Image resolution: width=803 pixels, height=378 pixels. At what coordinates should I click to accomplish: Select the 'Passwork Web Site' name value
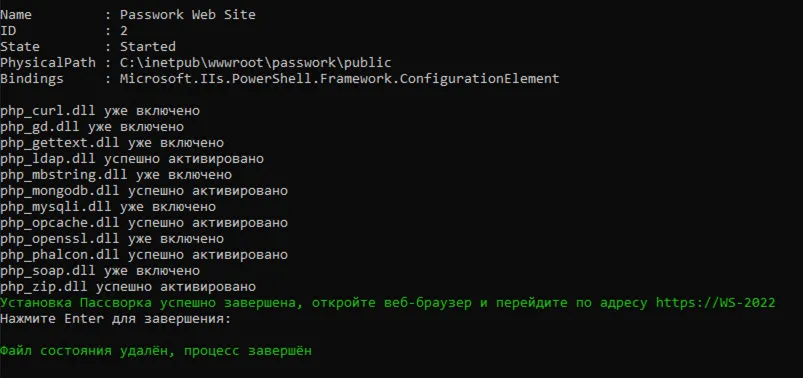click(187, 15)
